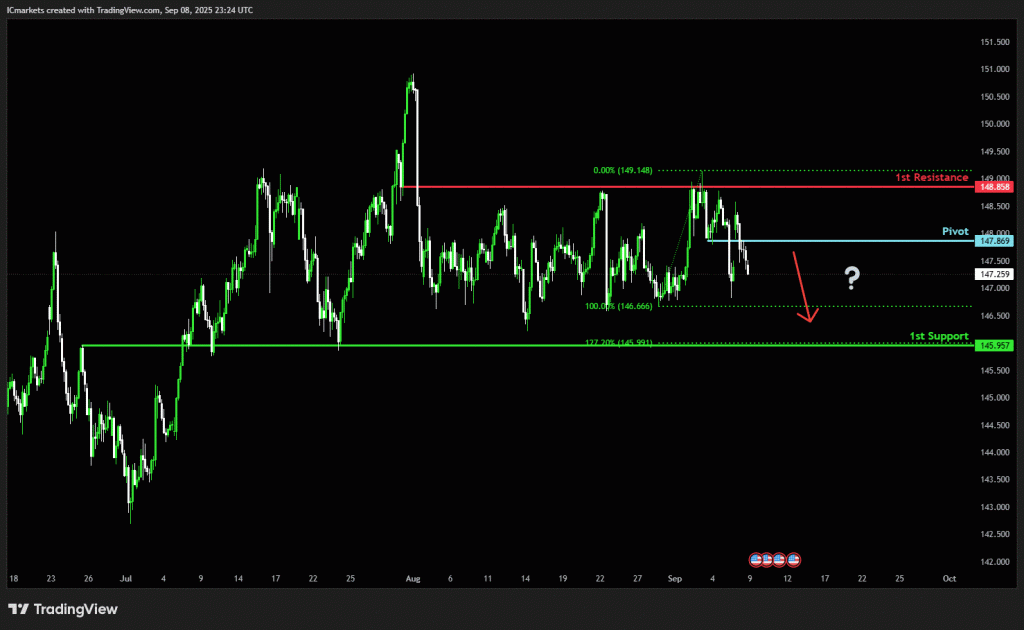Click the 151.500 price axis label
This screenshot has height=630, width=1024.
point(994,42)
